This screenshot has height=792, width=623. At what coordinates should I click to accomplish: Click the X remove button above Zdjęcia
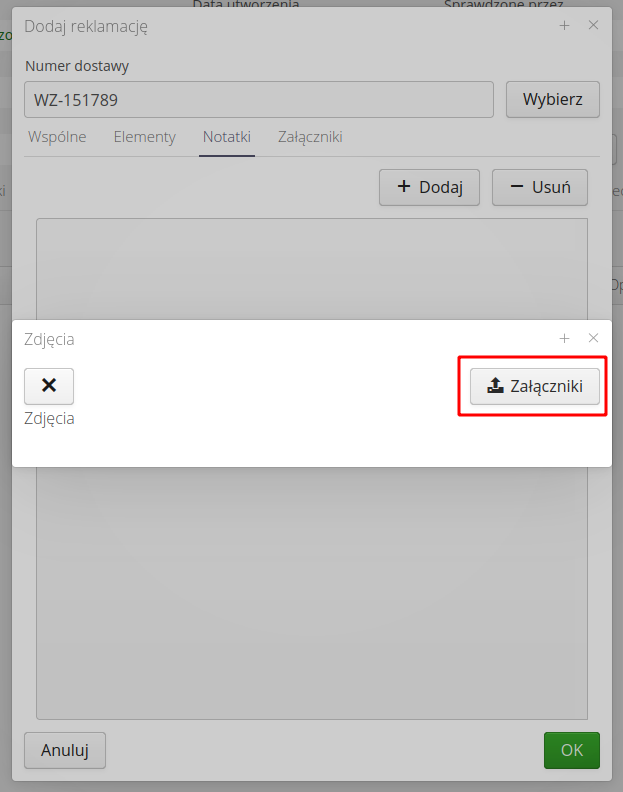click(49, 386)
